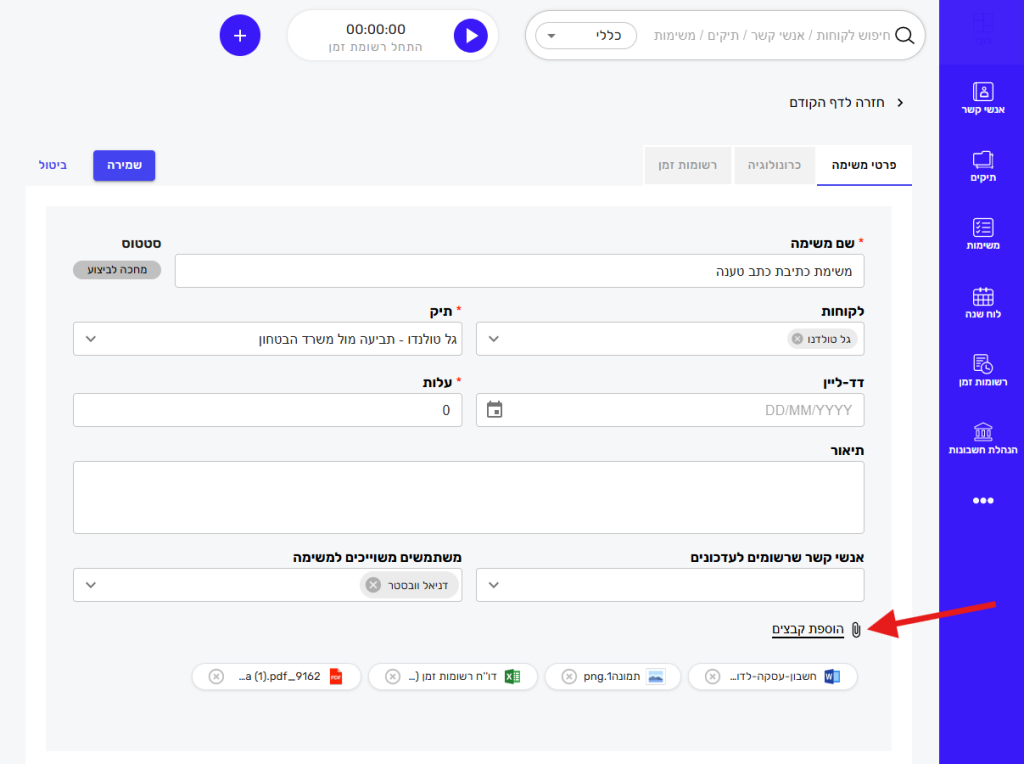Click the blue plus add button

pos(240,36)
